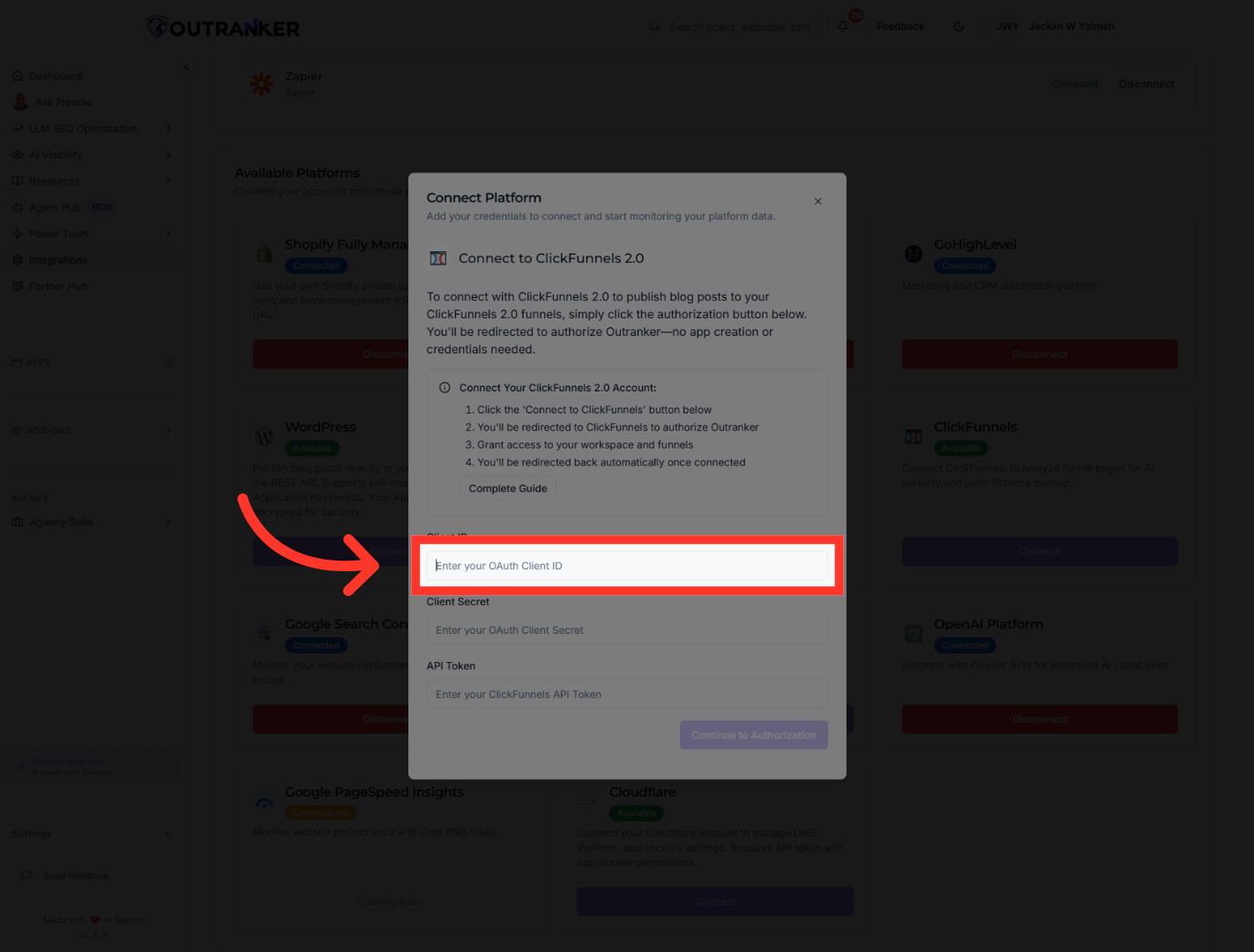Click the Ask Freddie robot icon
Image resolution: width=1254 pixels, height=952 pixels.
20,101
